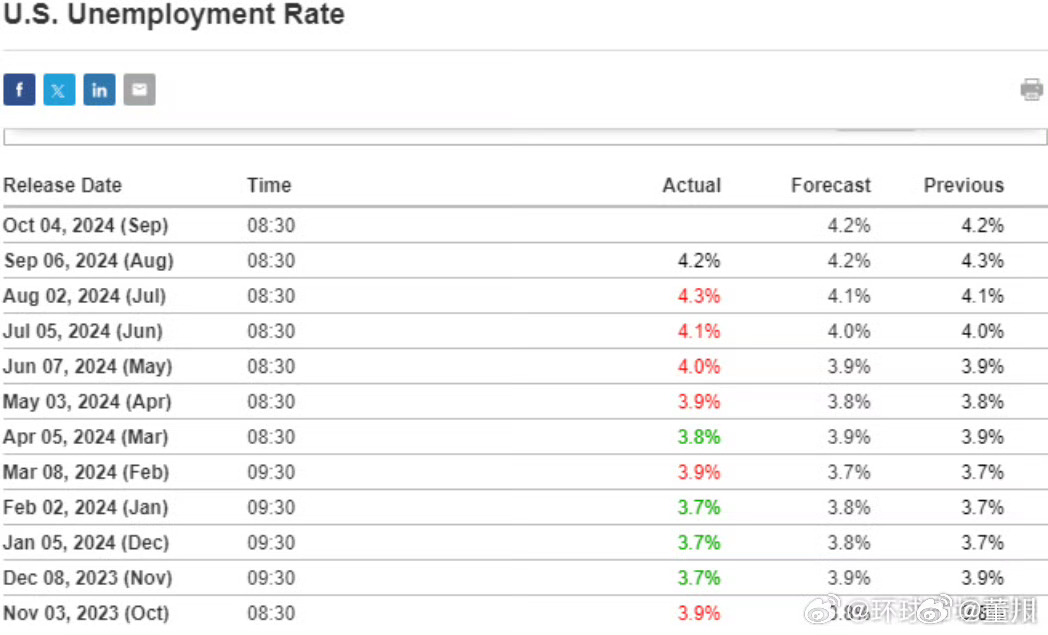Click the email share icon
Screen dimensions: 1048x635
[139, 90]
